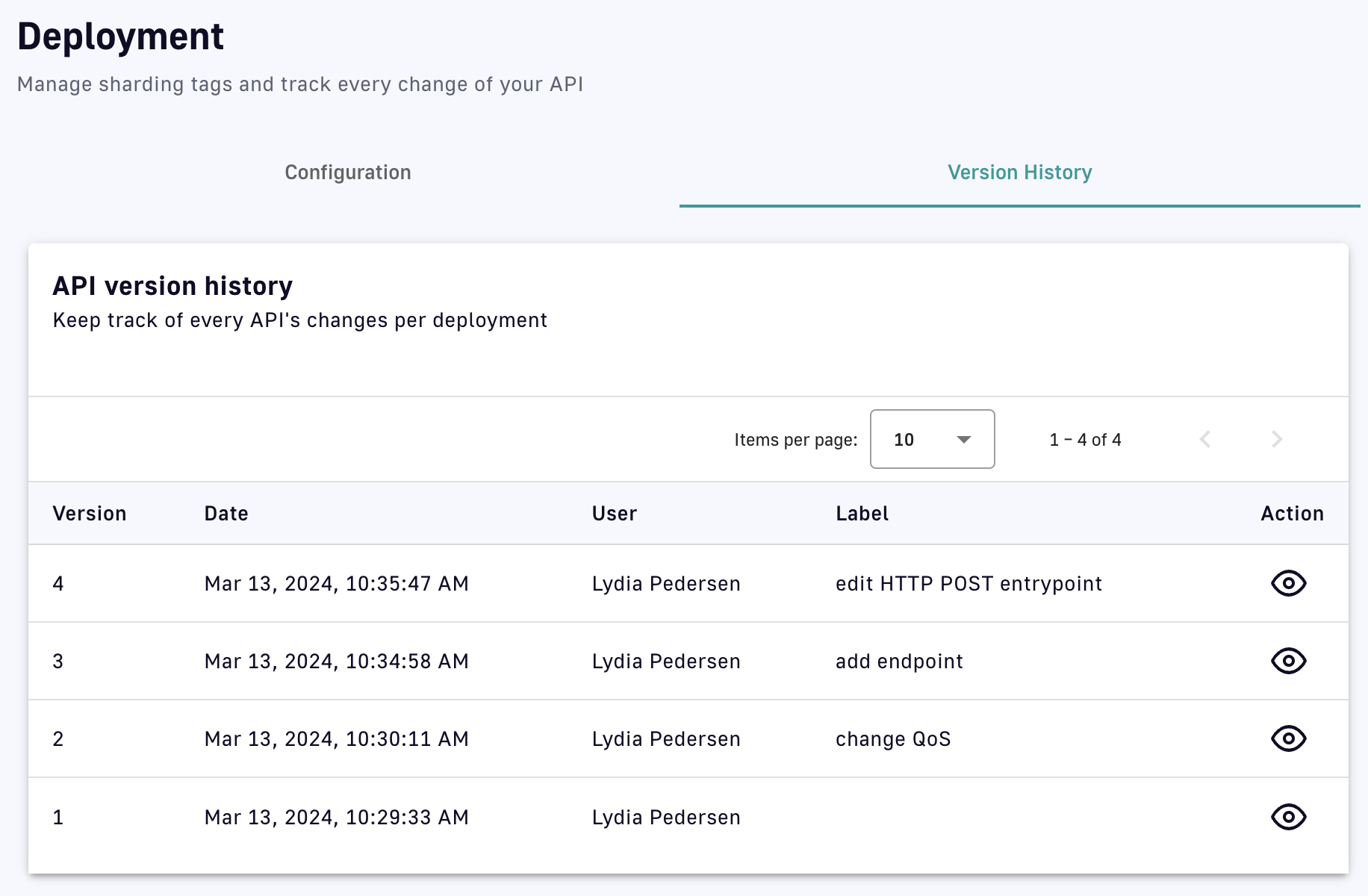
Task: View version 4 details via eye icon
Action: coord(1288,583)
